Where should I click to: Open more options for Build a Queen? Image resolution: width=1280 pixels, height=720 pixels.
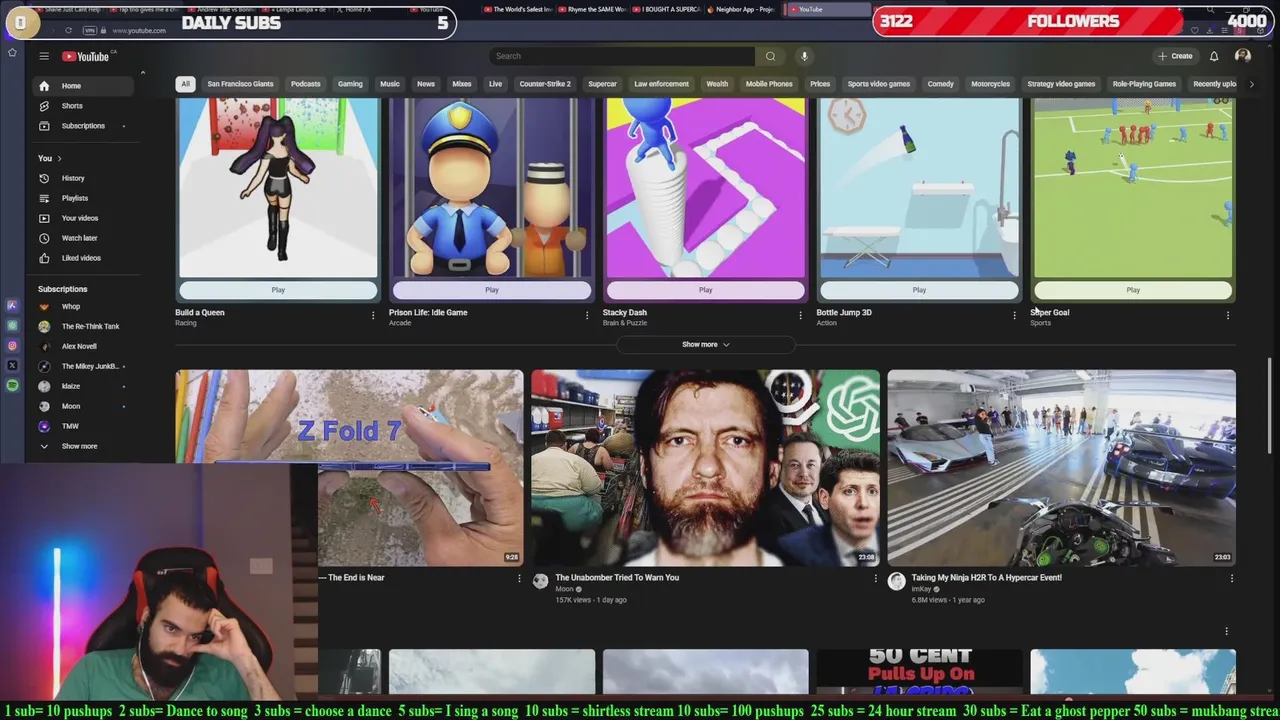click(x=373, y=315)
